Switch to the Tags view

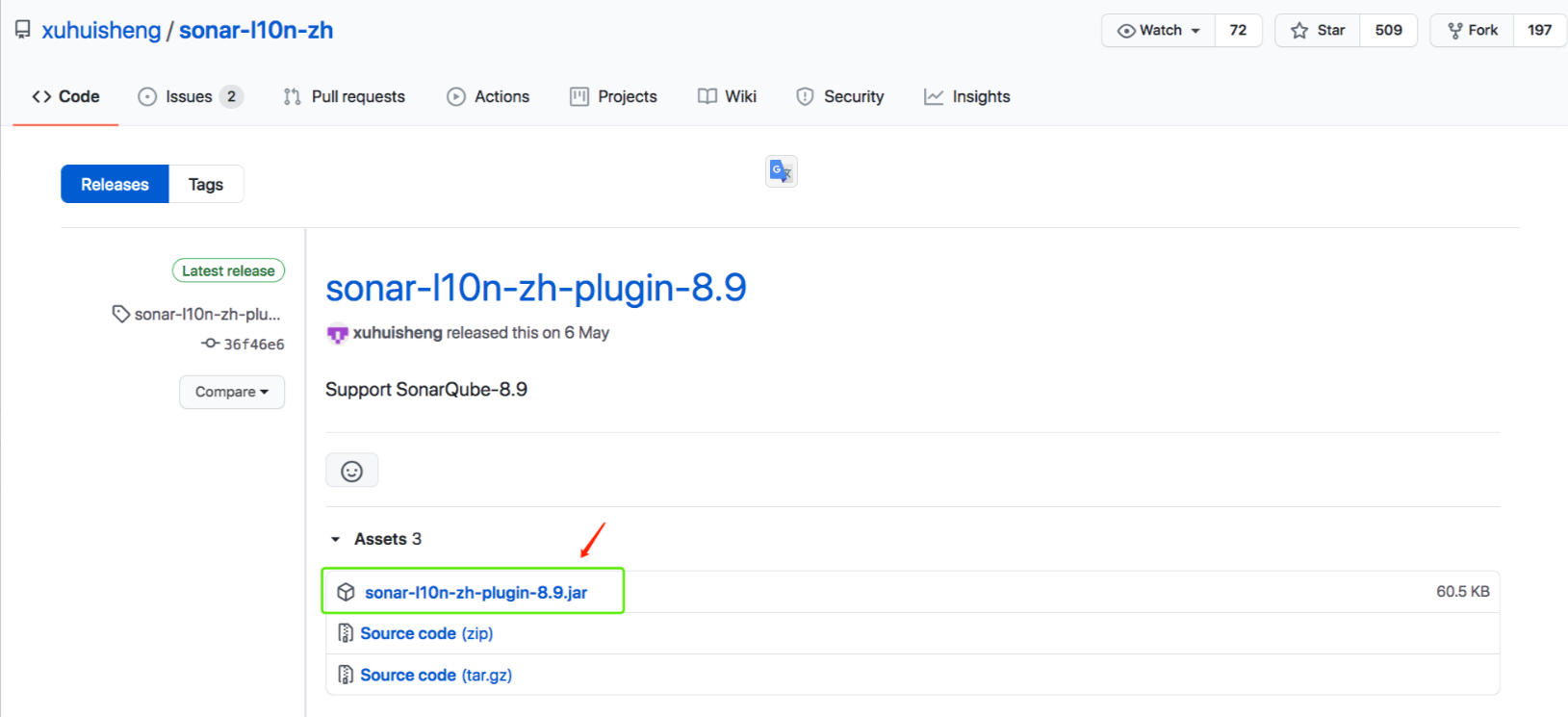coord(206,184)
